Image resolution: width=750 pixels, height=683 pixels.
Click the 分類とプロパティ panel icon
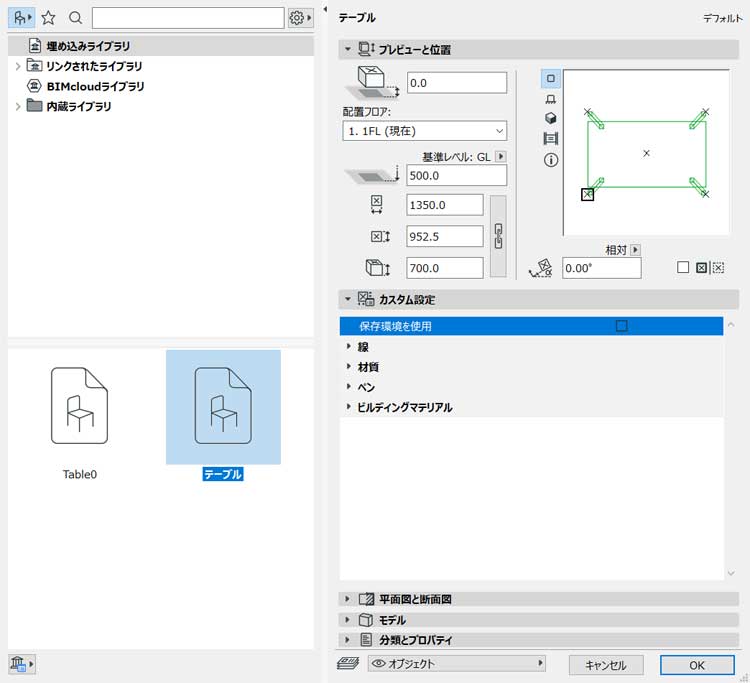point(366,640)
